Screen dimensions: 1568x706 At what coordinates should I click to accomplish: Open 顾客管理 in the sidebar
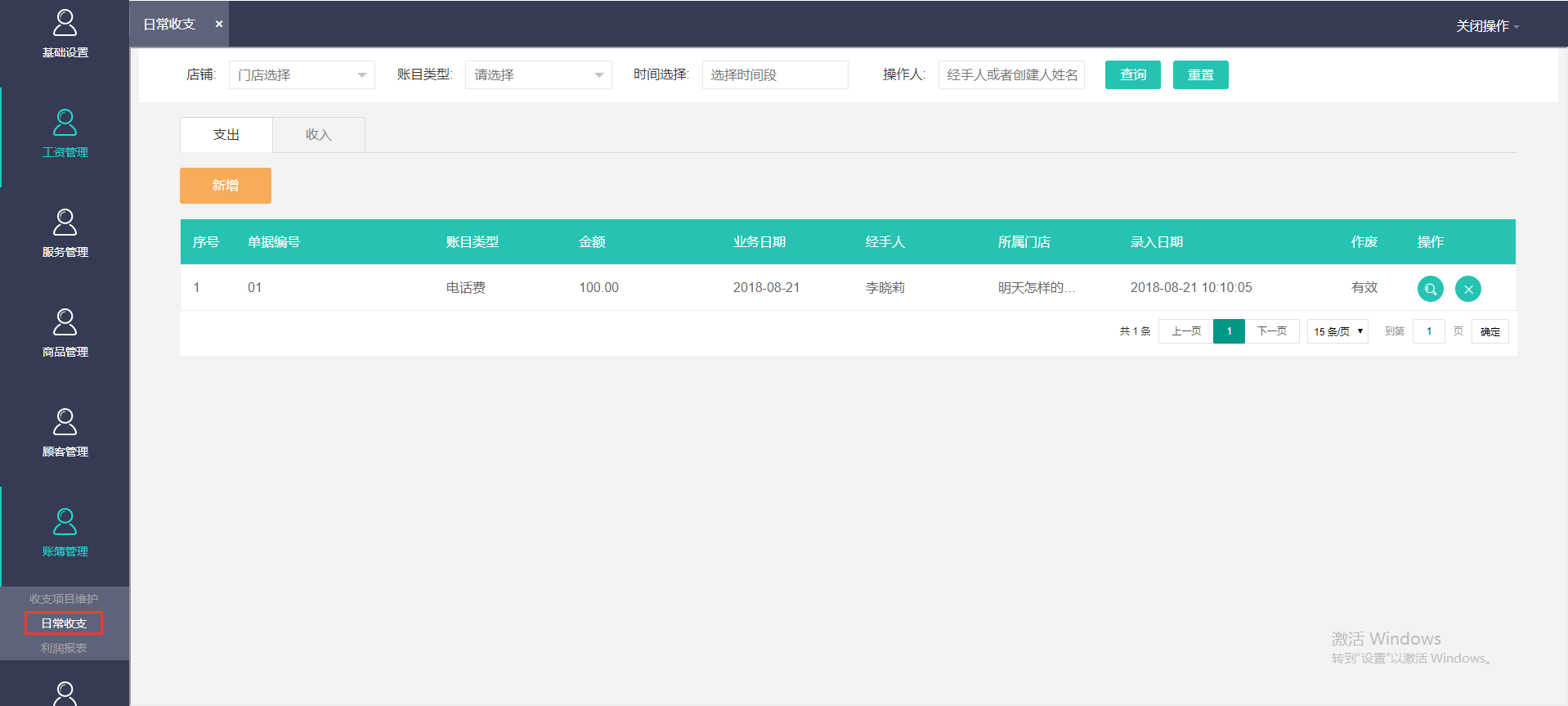pyautogui.click(x=65, y=434)
